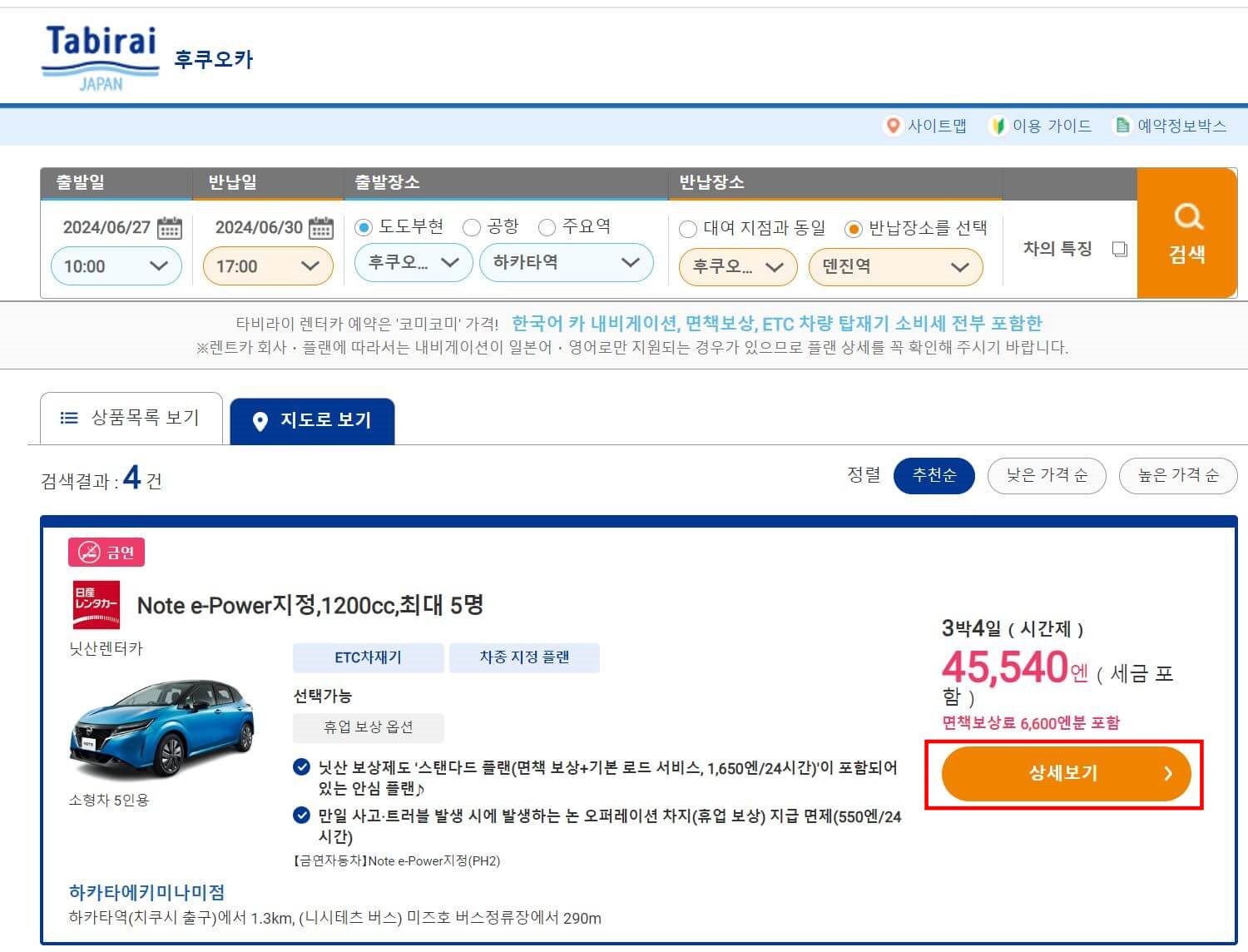Screen dimensions: 1248x952
Task: Select the prefecture radio button
Action: (364, 227)
